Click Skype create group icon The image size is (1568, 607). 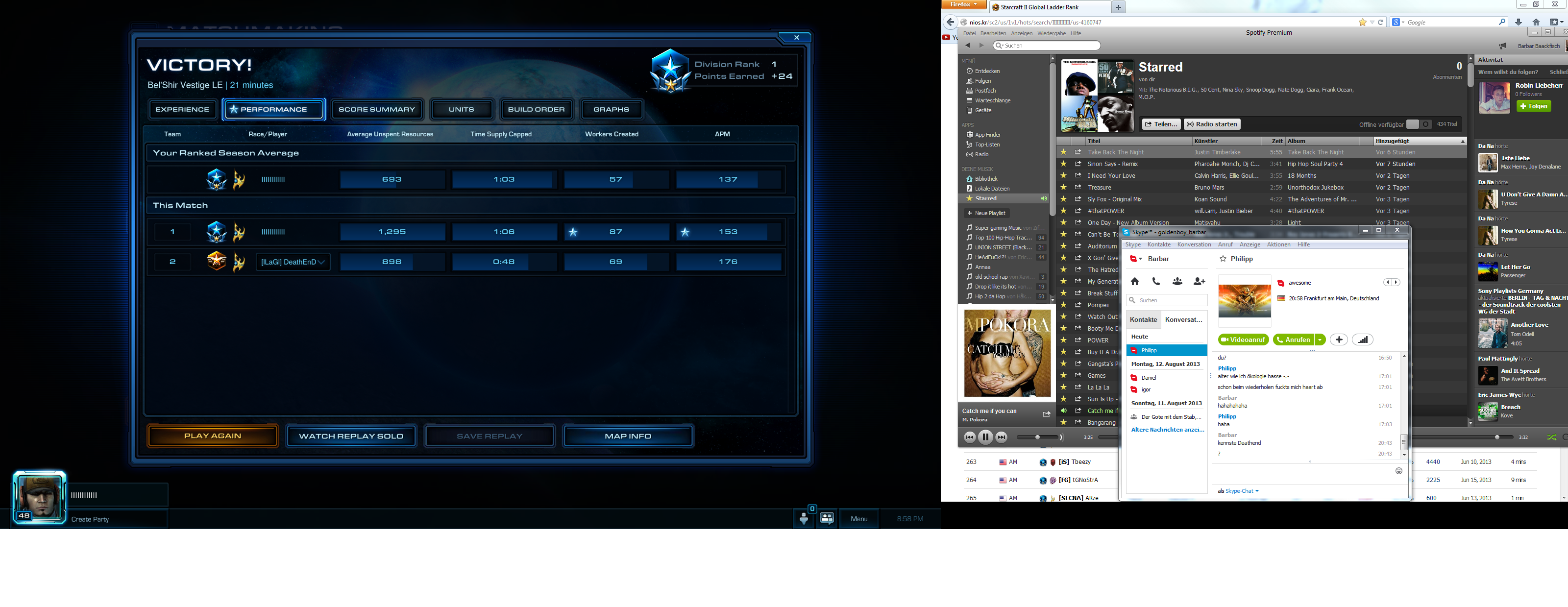pos(1177,281)
